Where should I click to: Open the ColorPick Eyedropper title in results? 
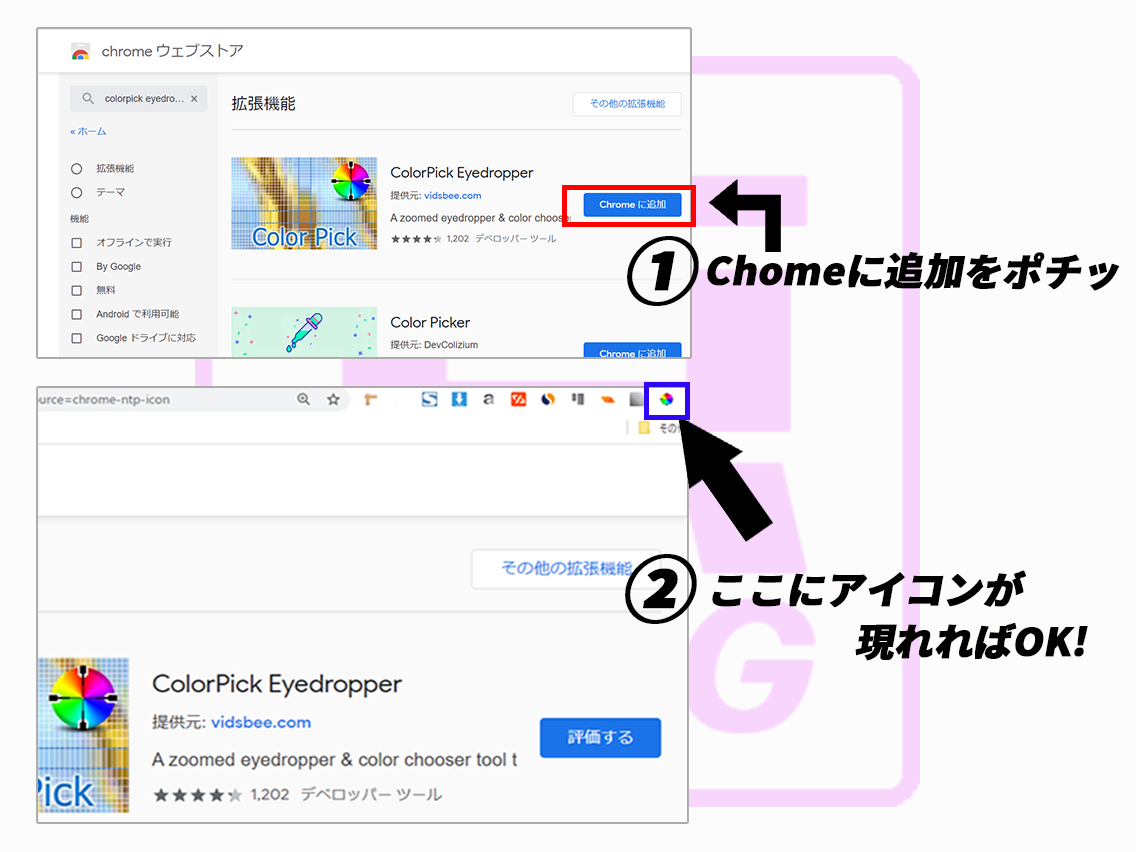pos(462,172)
